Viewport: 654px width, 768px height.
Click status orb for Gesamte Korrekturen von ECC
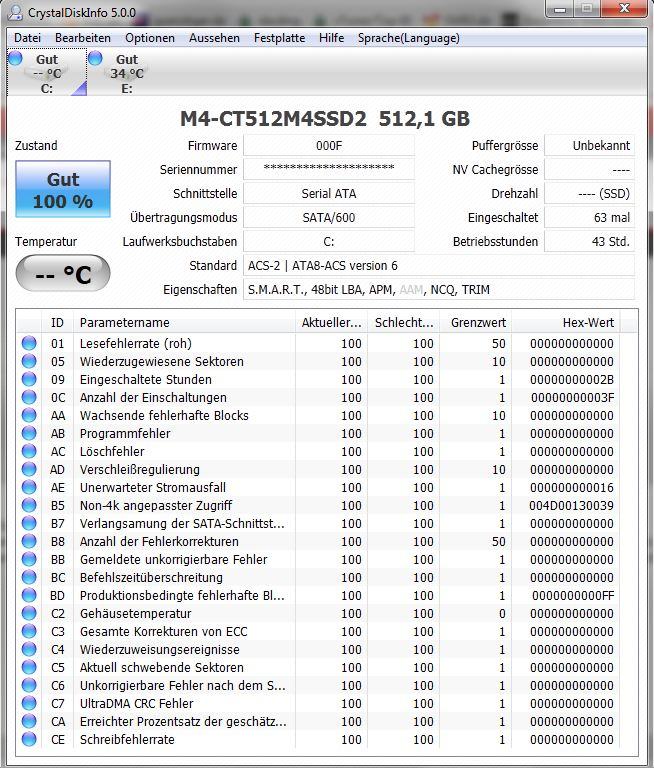[x=29, y=631]
